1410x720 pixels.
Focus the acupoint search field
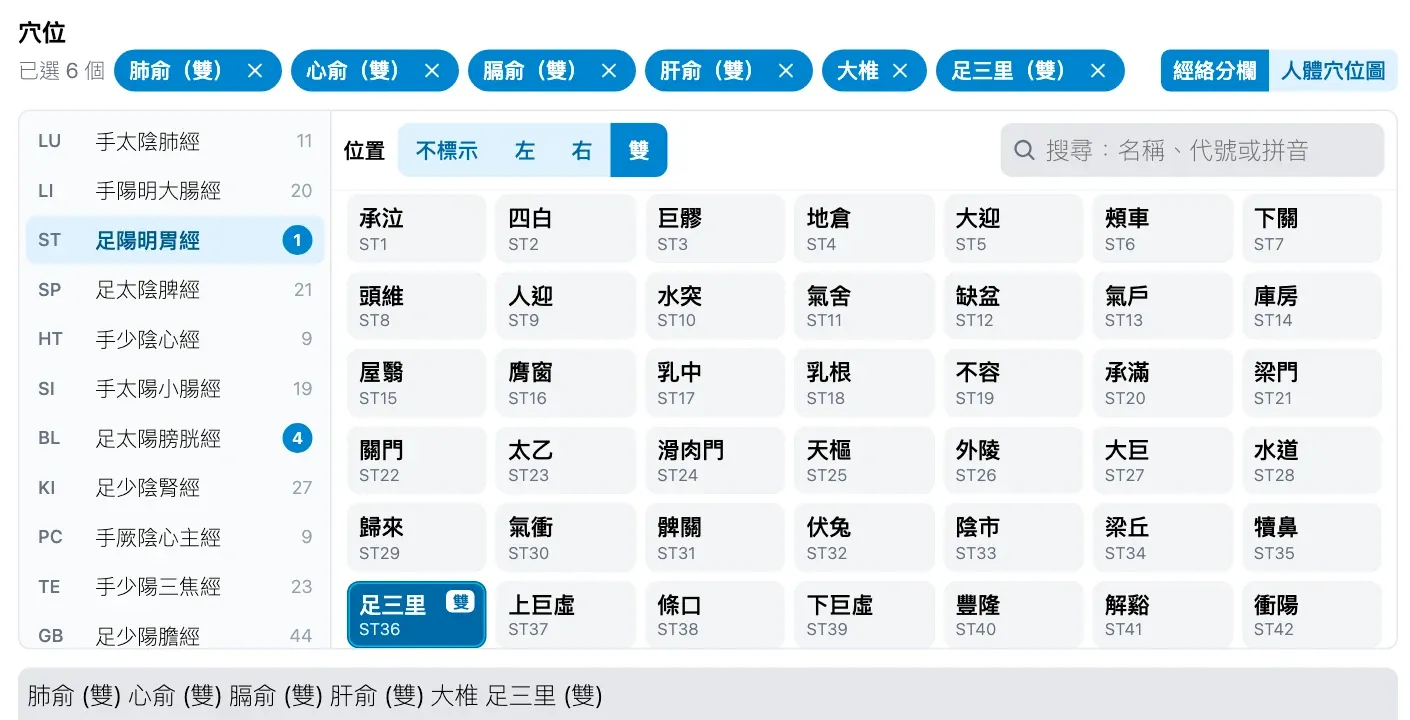(1193, 150)
